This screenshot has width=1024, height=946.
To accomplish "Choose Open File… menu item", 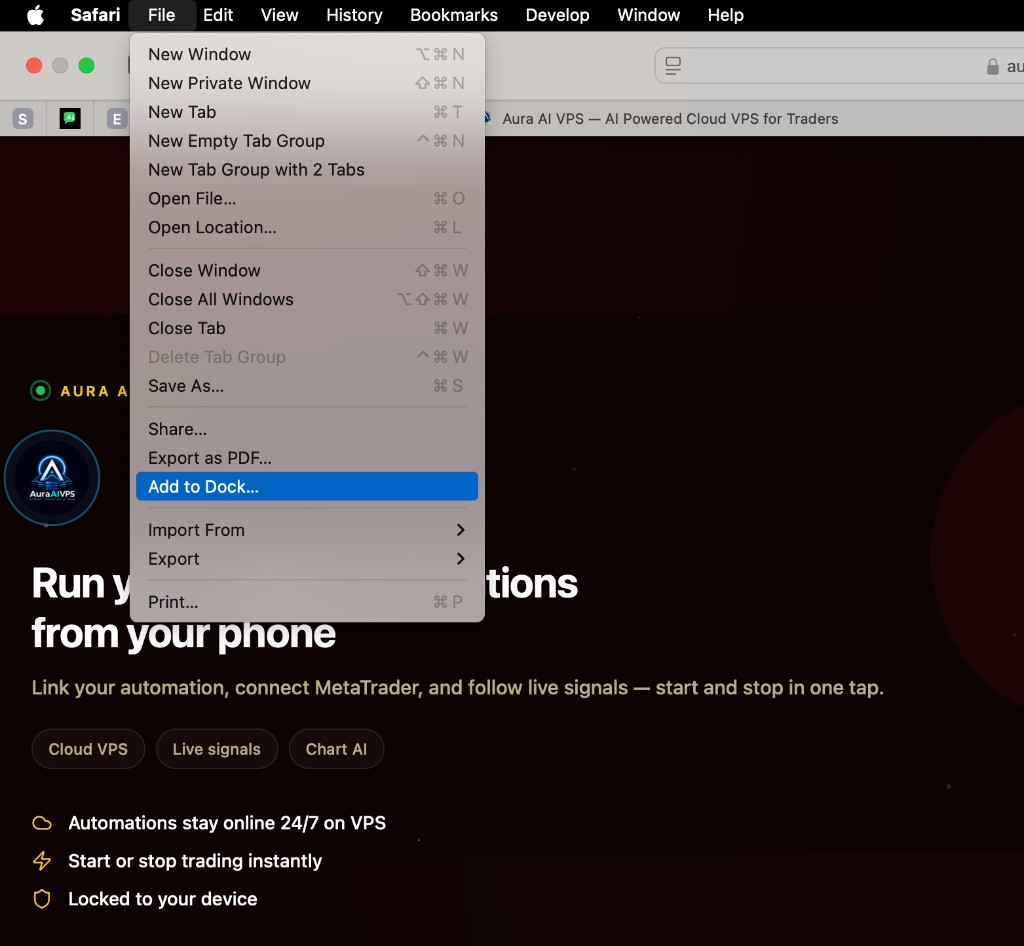I will pos(307,198).
